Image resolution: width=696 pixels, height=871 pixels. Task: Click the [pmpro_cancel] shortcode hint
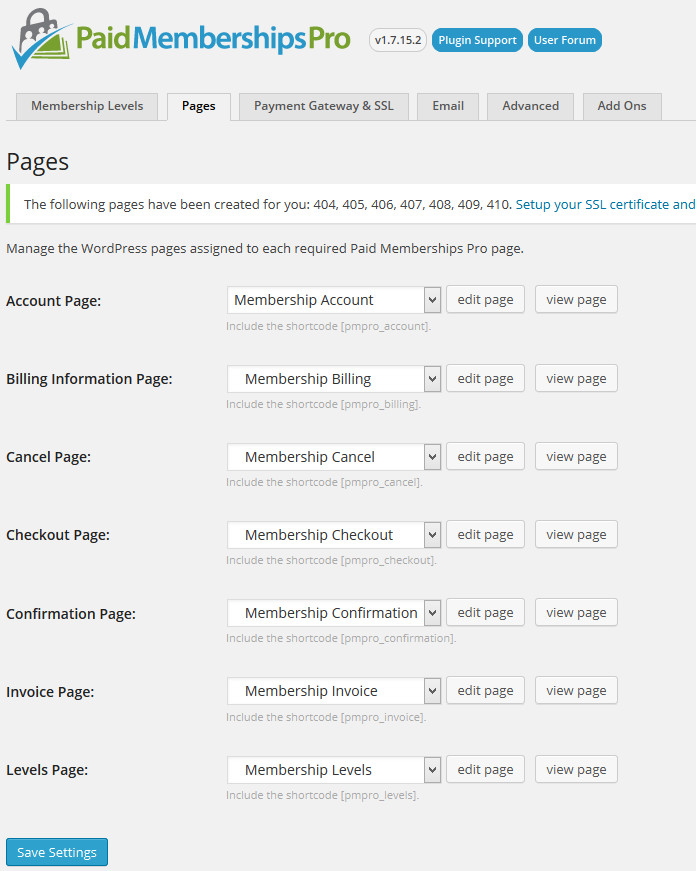click(324, 482)
